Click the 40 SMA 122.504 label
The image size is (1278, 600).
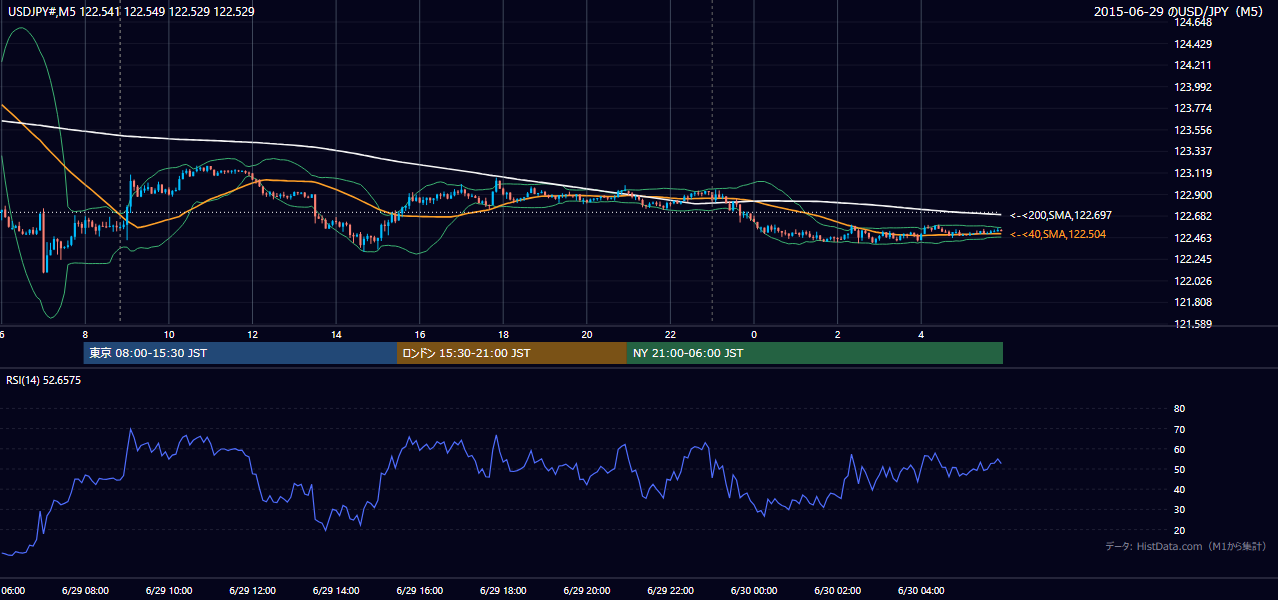coord(1058,234)
